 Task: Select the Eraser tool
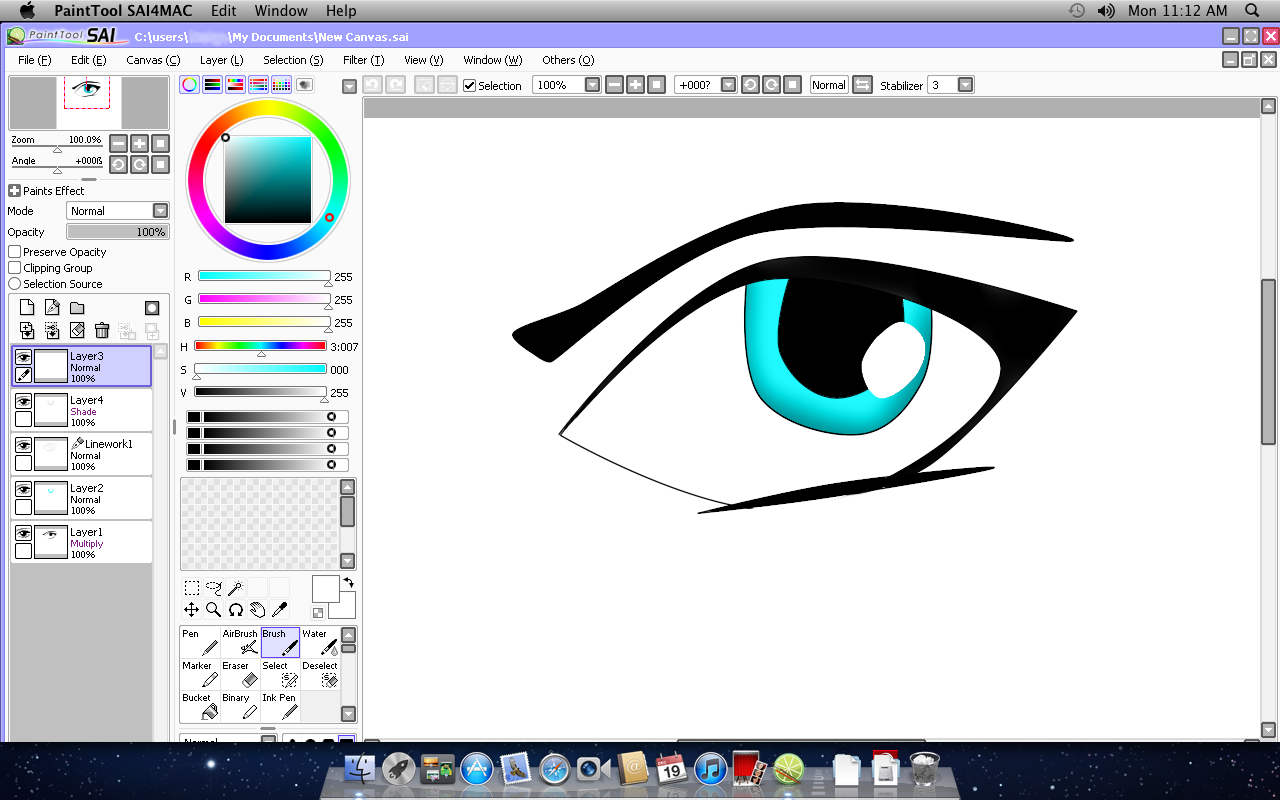coord(240,674)
